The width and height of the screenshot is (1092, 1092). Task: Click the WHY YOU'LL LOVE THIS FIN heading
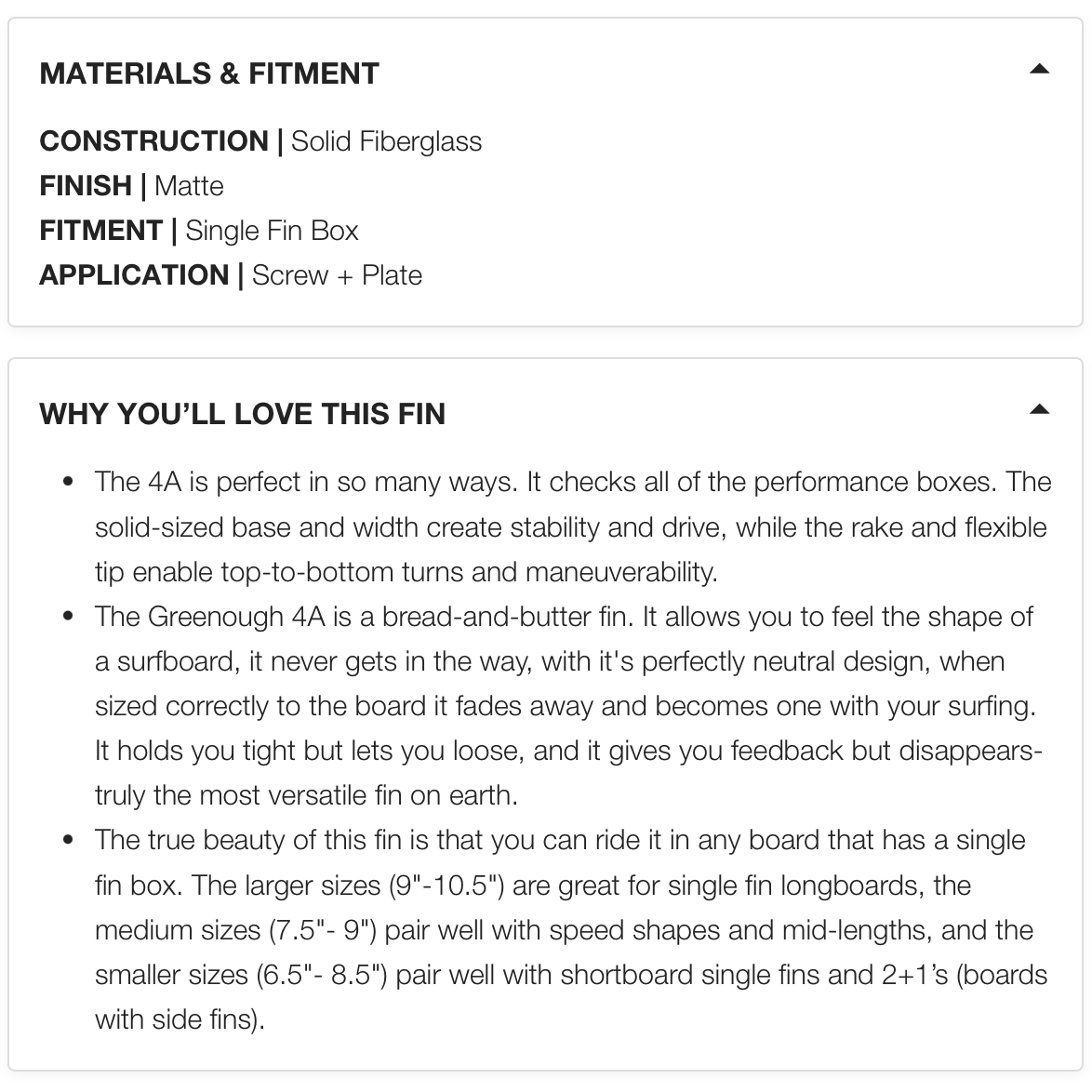pyautogui.click(x=242, y=414)
